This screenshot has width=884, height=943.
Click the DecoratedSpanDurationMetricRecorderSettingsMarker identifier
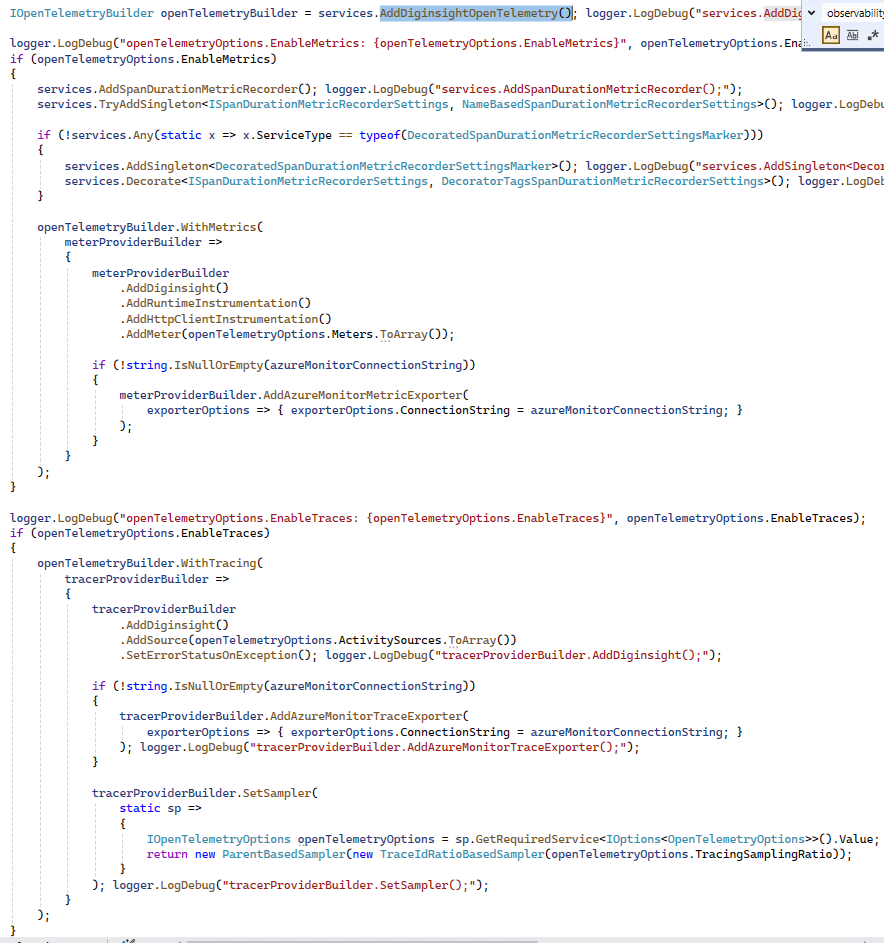[x=570, y=135]
